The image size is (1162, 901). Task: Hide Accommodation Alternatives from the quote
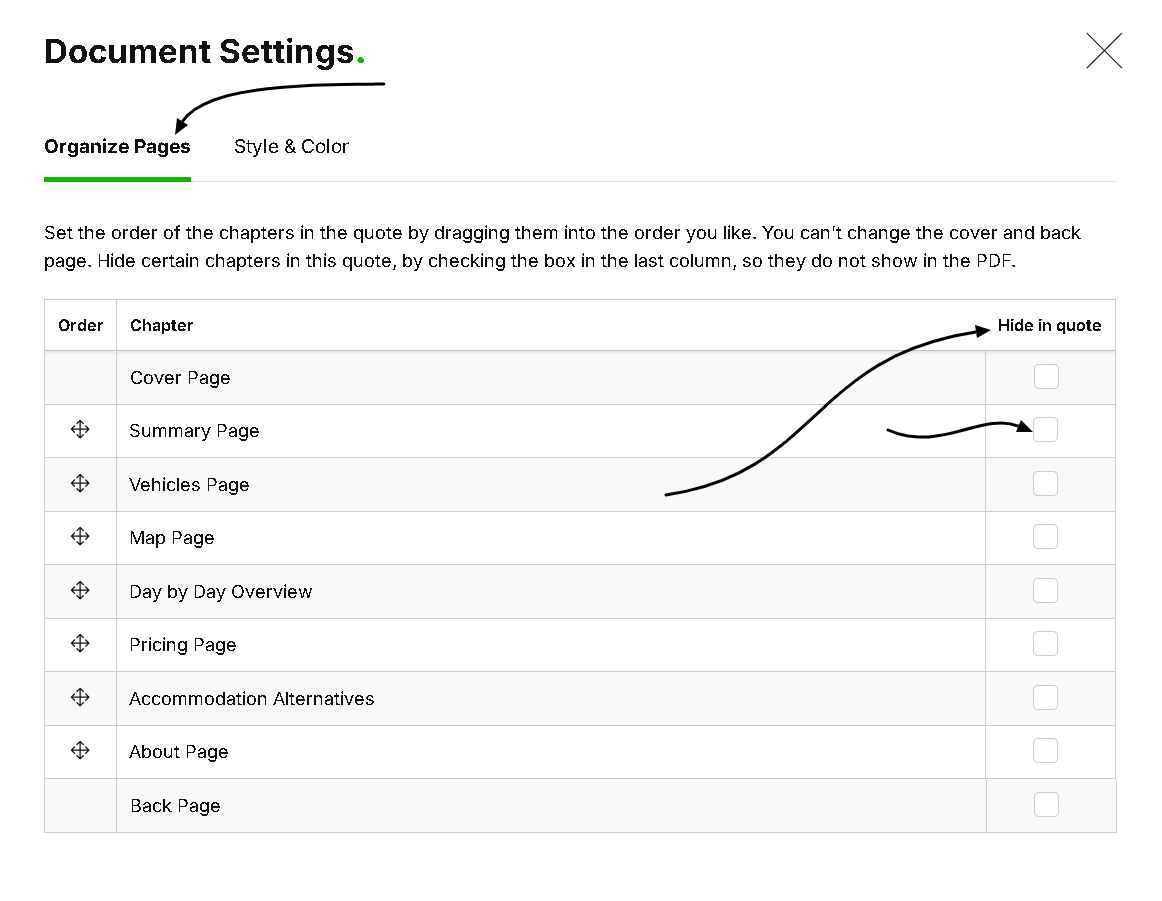(x=1046, y=698)
